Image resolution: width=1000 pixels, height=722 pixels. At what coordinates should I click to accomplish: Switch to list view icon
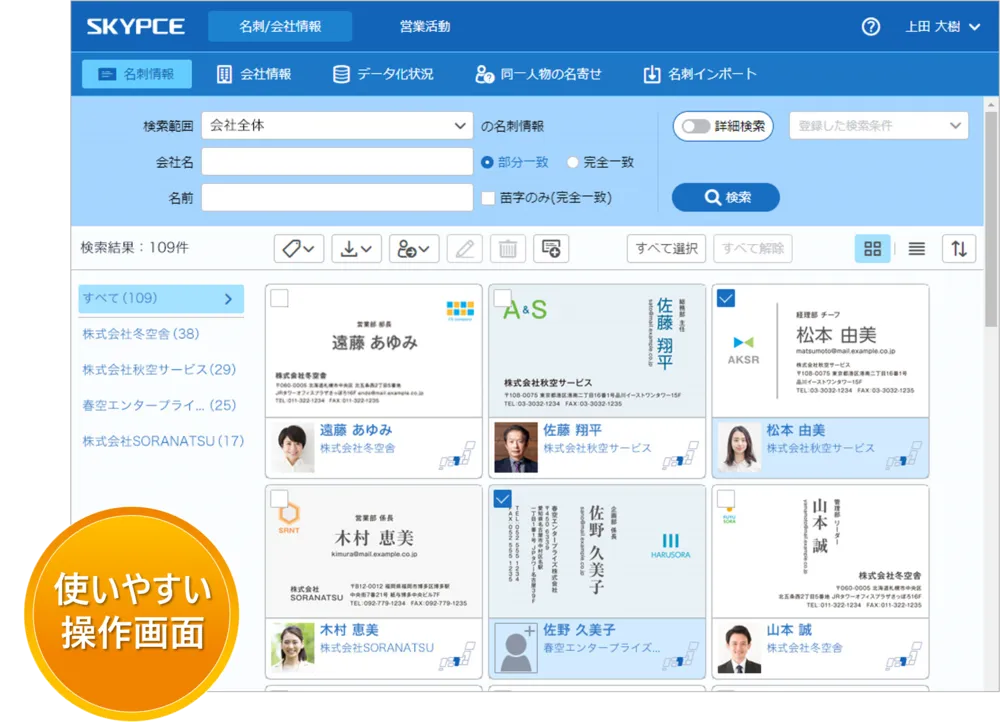click(x=916, y=249)
